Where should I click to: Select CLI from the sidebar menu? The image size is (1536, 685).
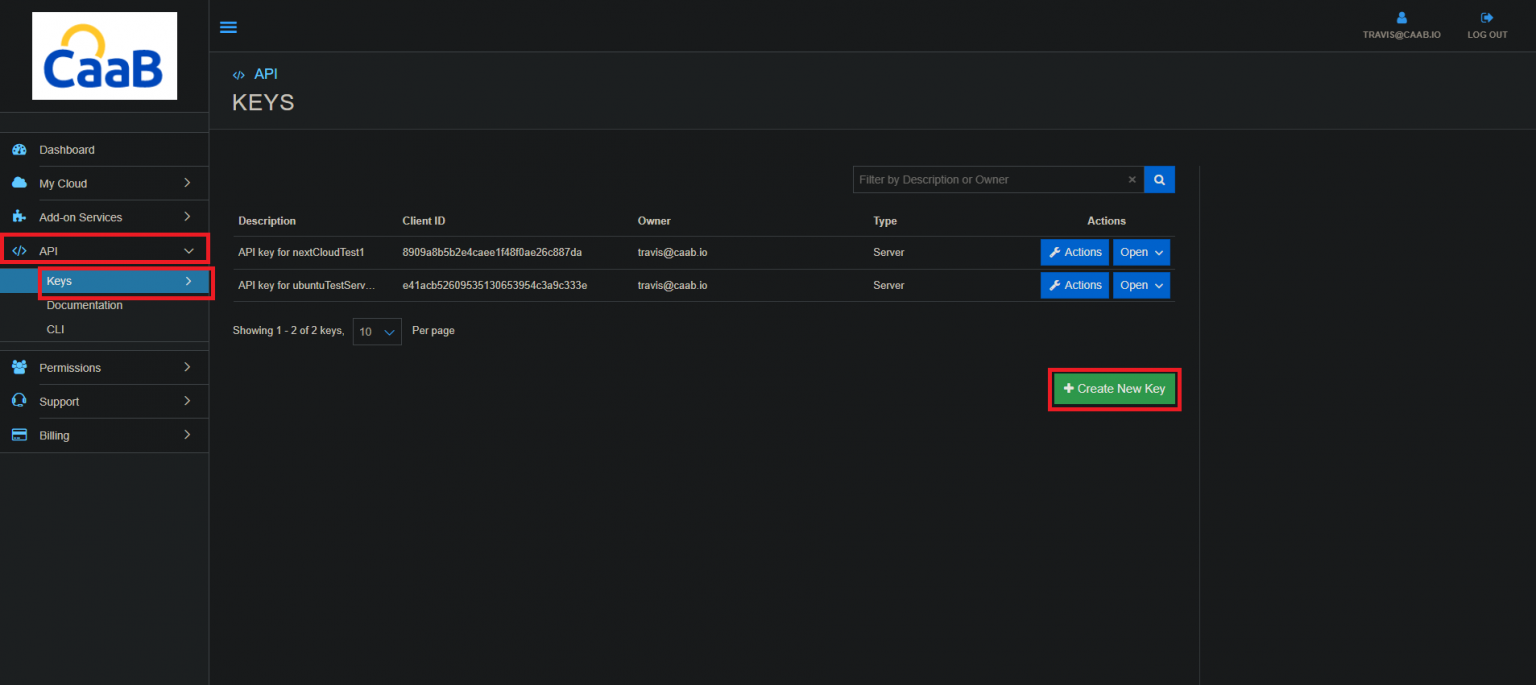[55, 329]
